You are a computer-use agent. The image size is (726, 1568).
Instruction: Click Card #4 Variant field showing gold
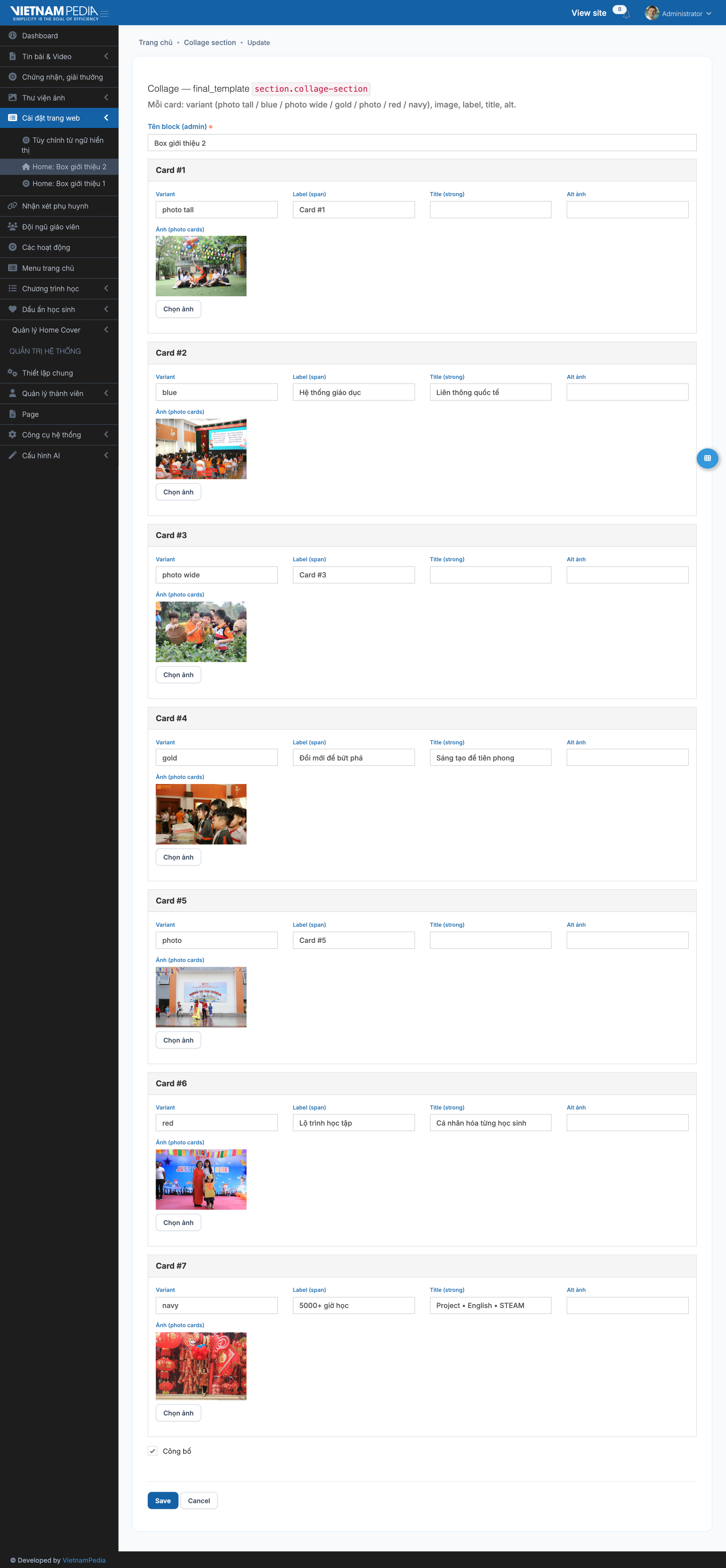(216, 757)
